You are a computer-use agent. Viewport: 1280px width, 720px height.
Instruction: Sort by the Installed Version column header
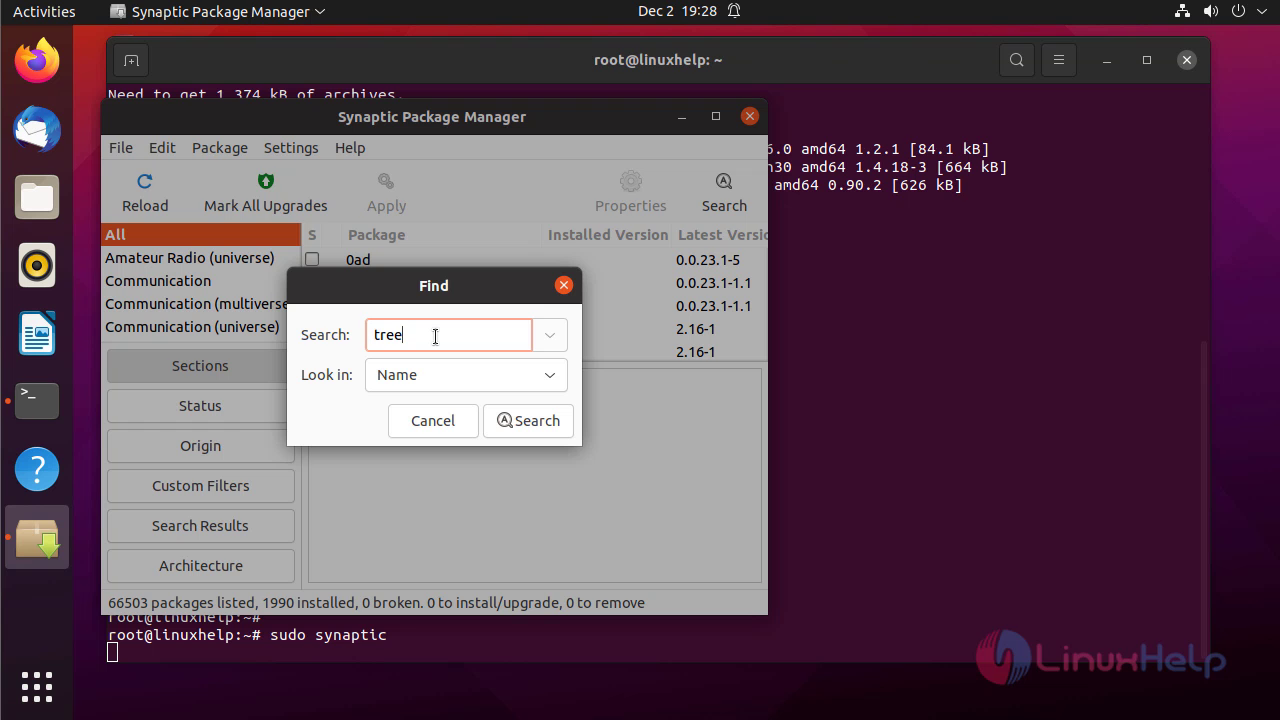[x=607, y=235]
